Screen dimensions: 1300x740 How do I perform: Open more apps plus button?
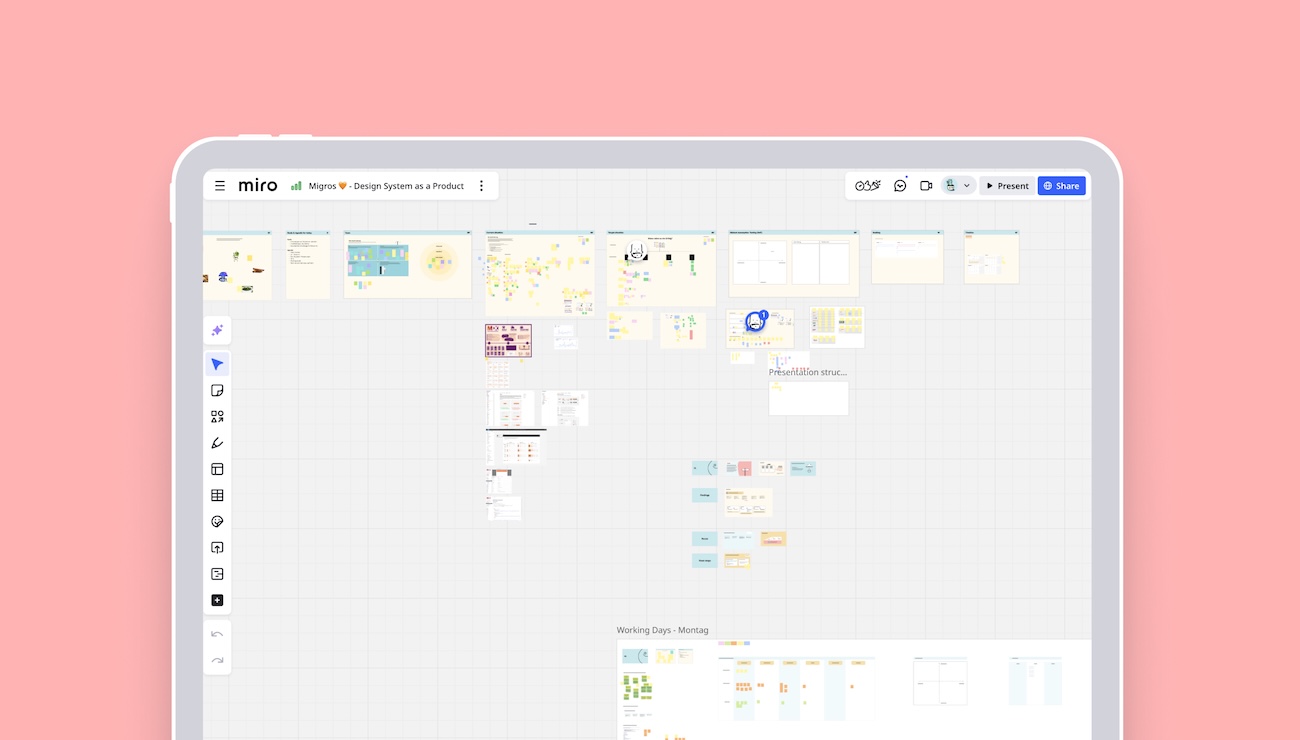[217, 600]
